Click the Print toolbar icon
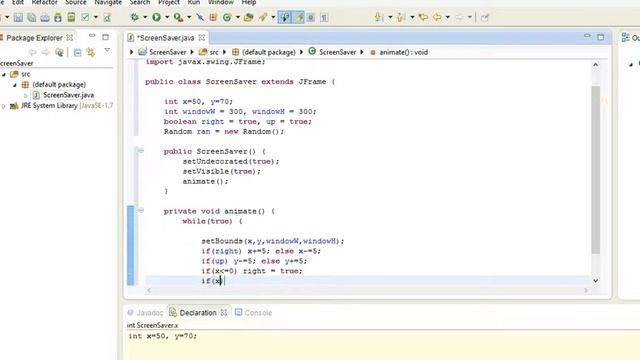Screen dimensions: 640x360 (44, 18)
